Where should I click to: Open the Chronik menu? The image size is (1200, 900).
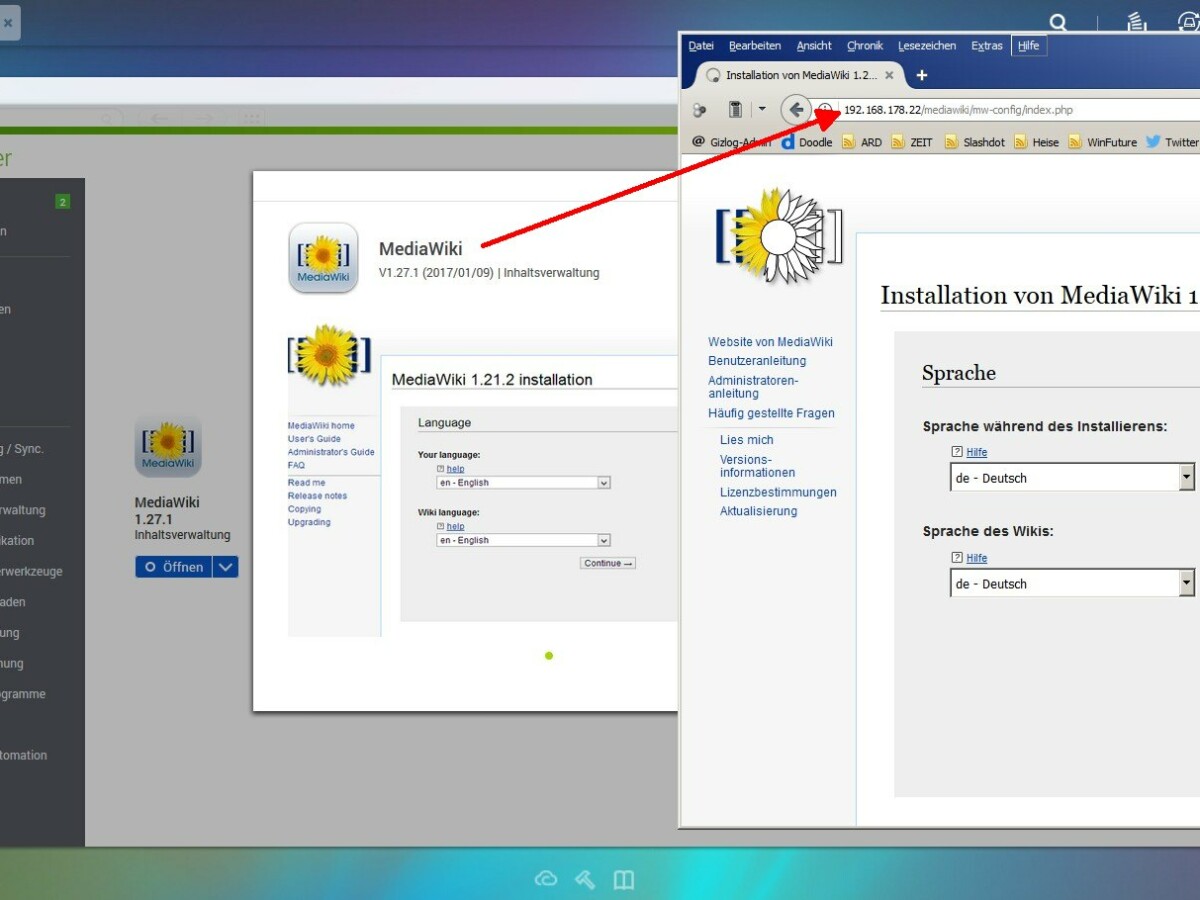click(865, 46)
